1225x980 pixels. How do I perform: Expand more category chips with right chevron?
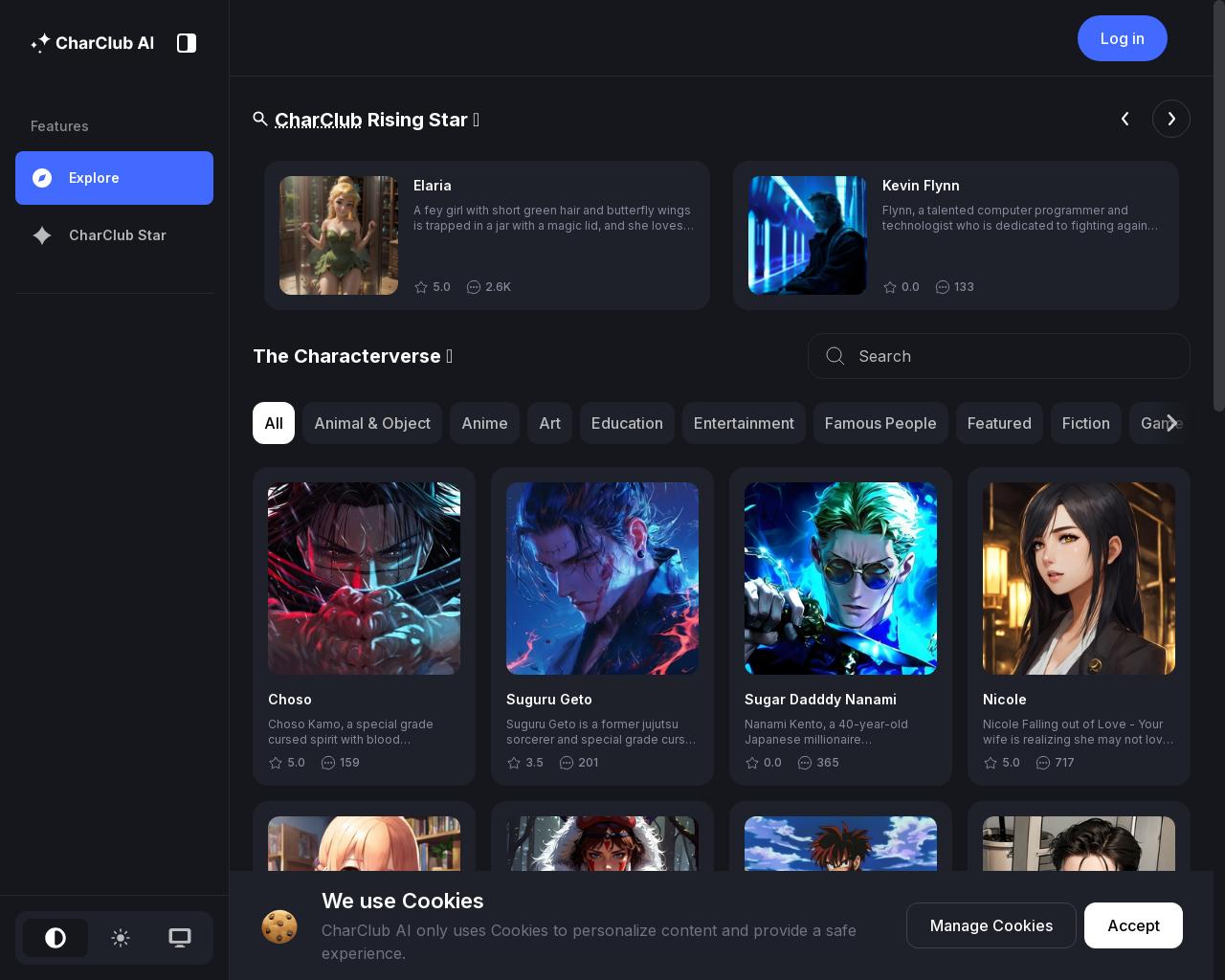click(1170, 423)
